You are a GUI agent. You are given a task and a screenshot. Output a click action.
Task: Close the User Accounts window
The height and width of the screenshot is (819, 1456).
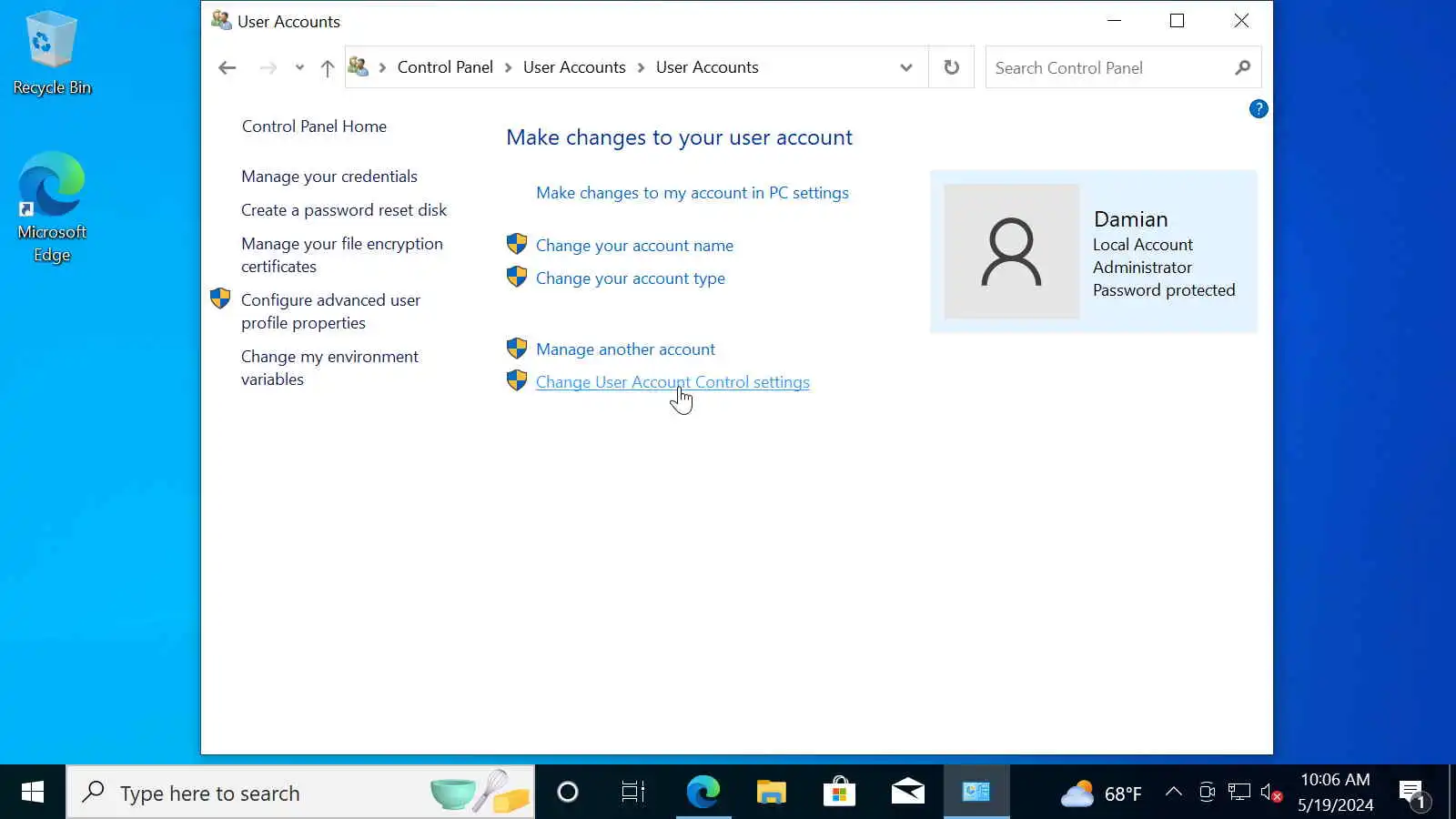pos(1241,20)
